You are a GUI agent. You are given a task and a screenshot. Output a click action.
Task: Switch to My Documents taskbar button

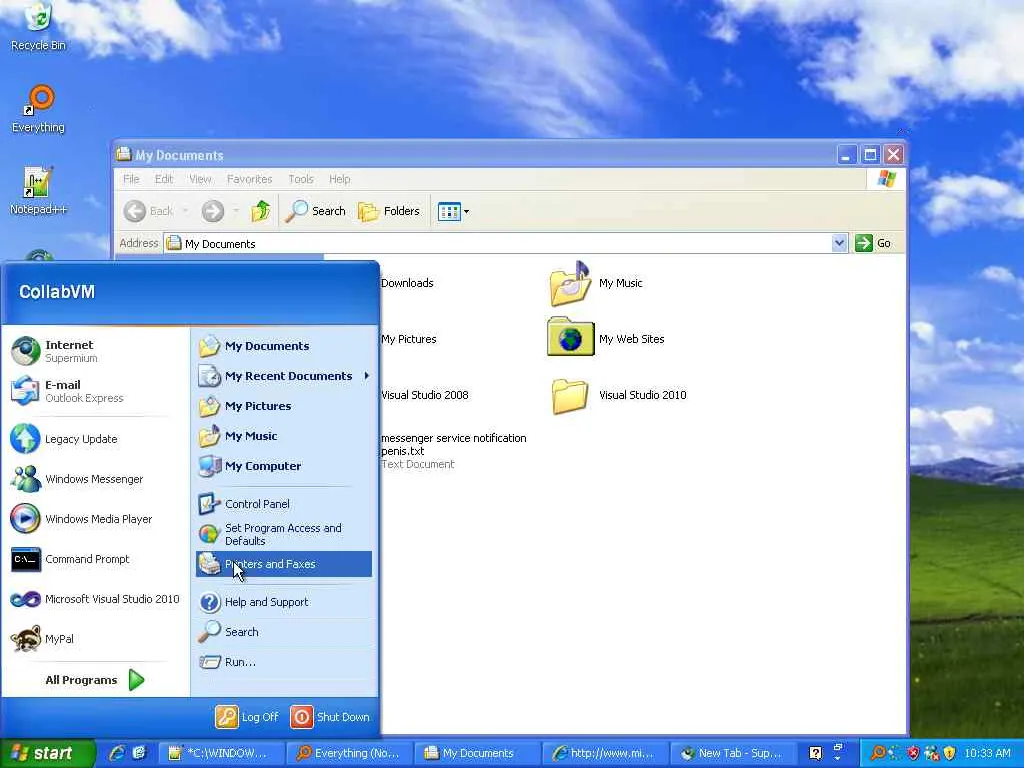tap(475, 754)
